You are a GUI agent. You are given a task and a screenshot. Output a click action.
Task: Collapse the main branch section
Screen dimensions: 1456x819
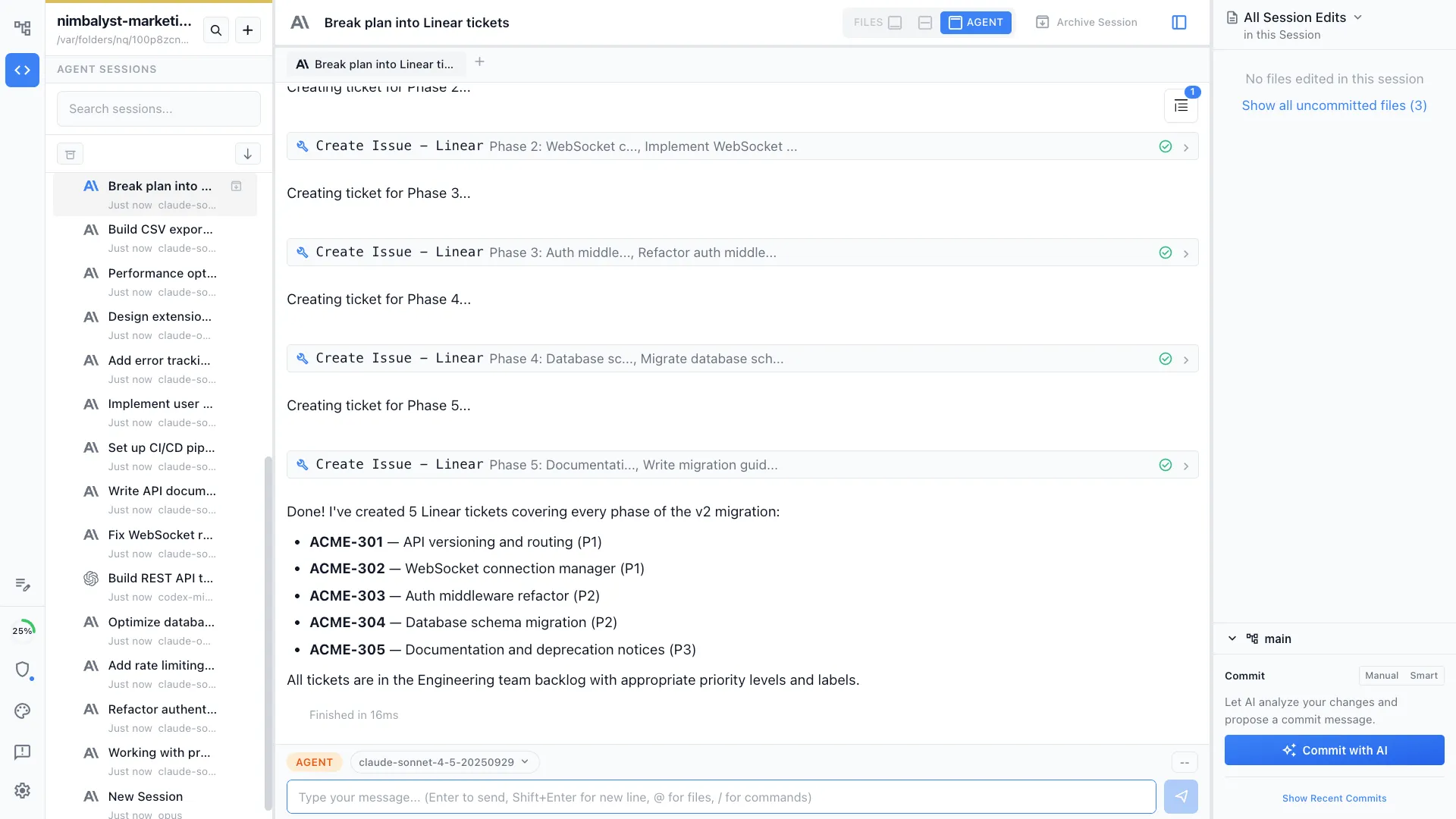(1232, 638)
